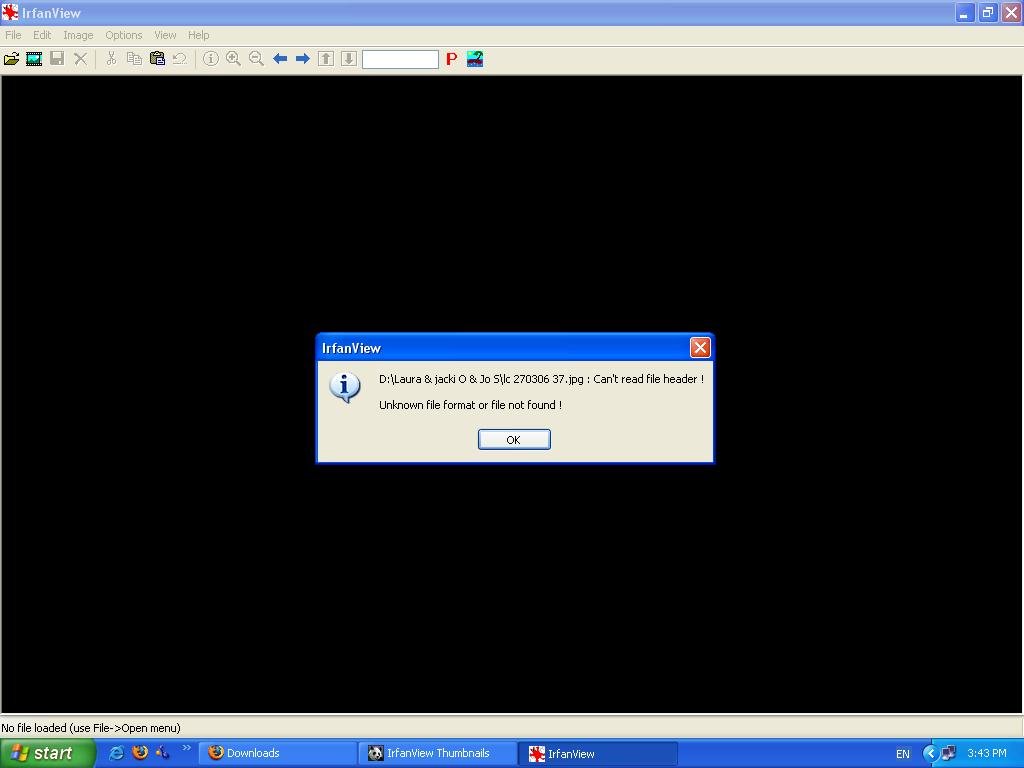Open the slideshow filmstrip icon
The image size is (1024, 768).
click(x=34, y=59)
